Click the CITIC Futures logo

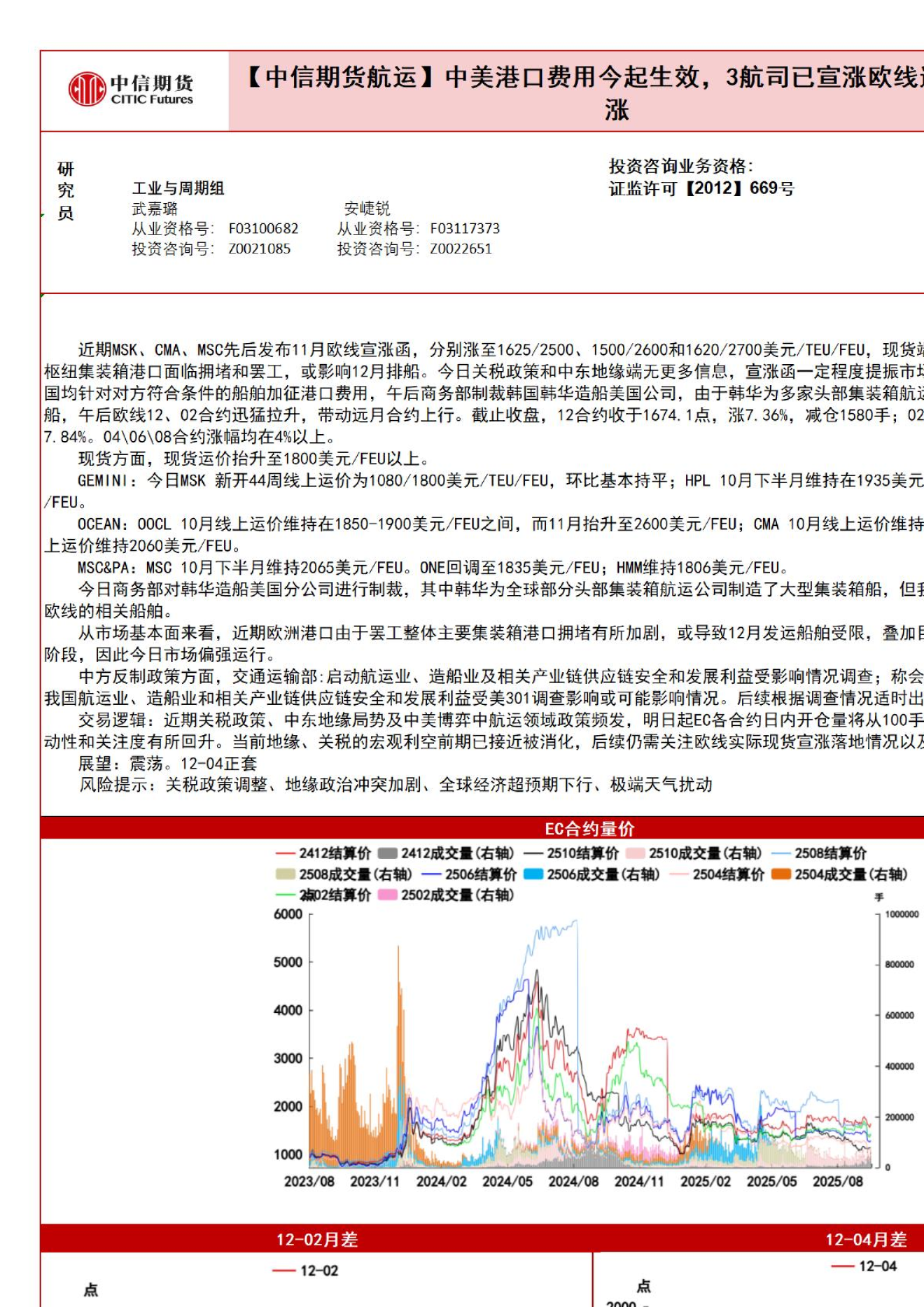(x=131, y=89)
